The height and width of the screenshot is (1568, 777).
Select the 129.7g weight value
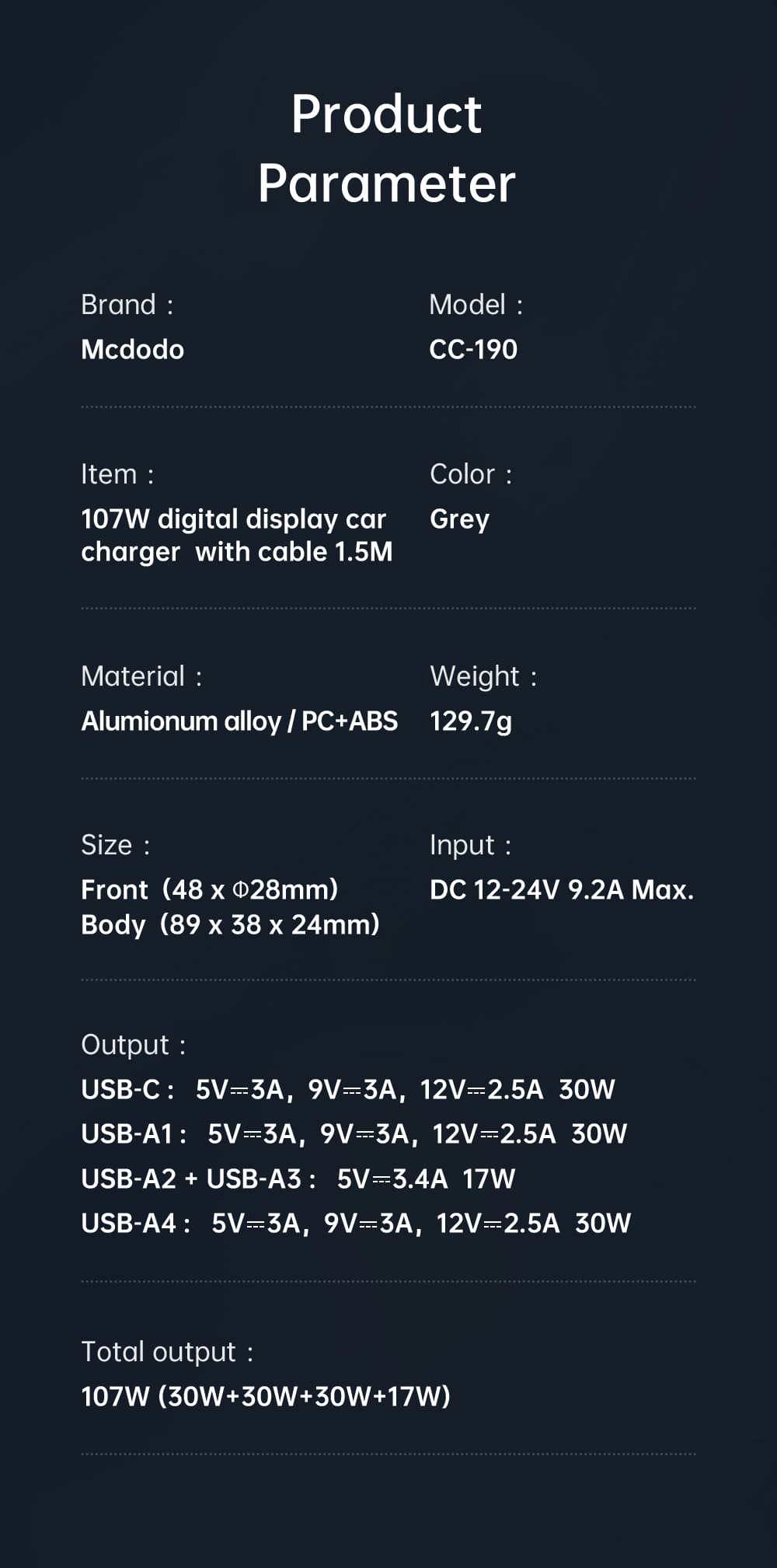(471, 721)
